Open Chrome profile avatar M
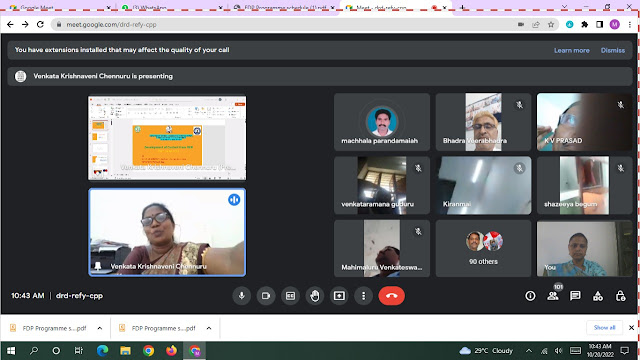The height and width of the screenshot is (360, 640). pyautogui.click(x=615, y=24)
